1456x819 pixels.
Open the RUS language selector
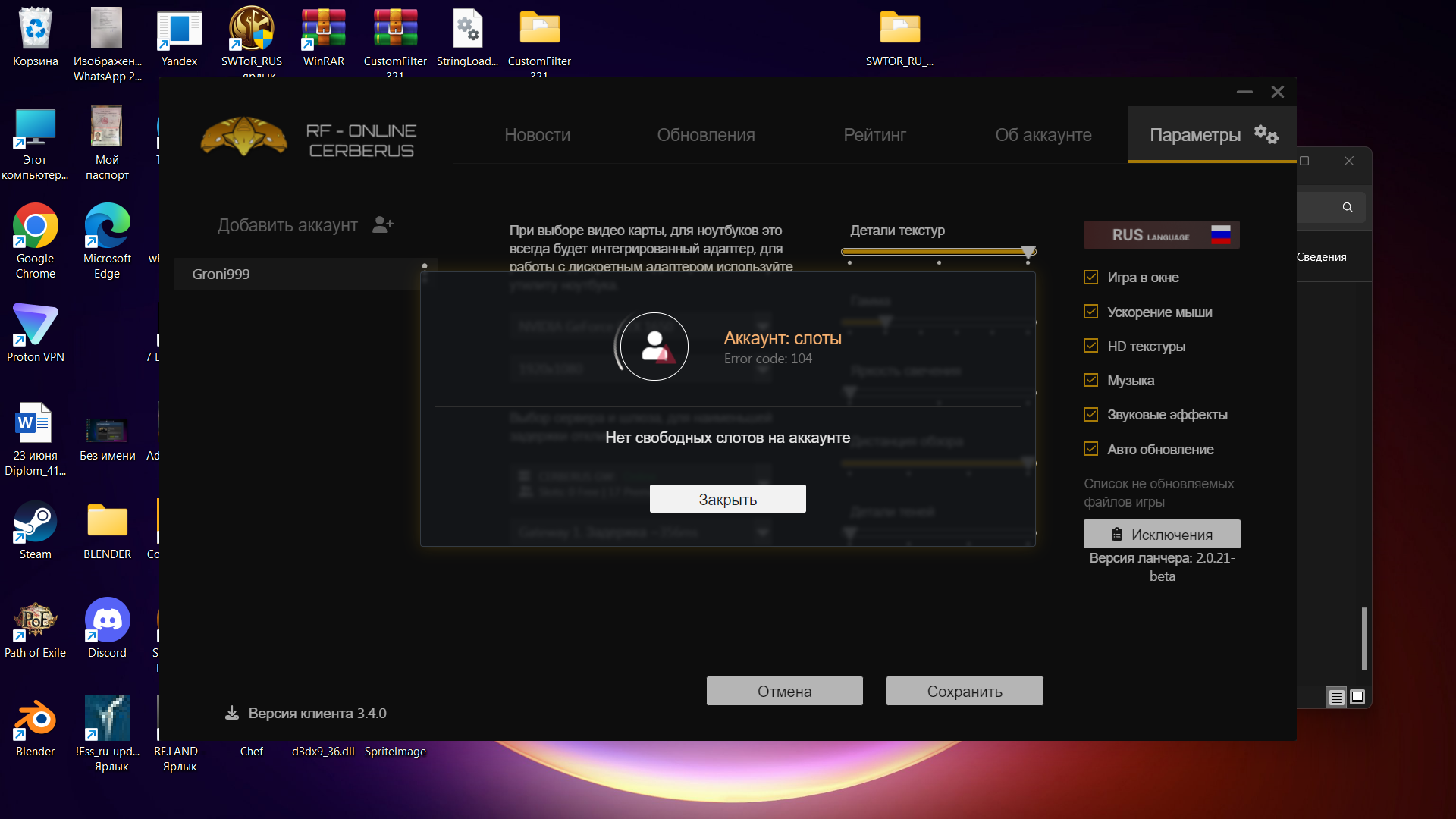pyautogui.click(x=1161, y=235)
